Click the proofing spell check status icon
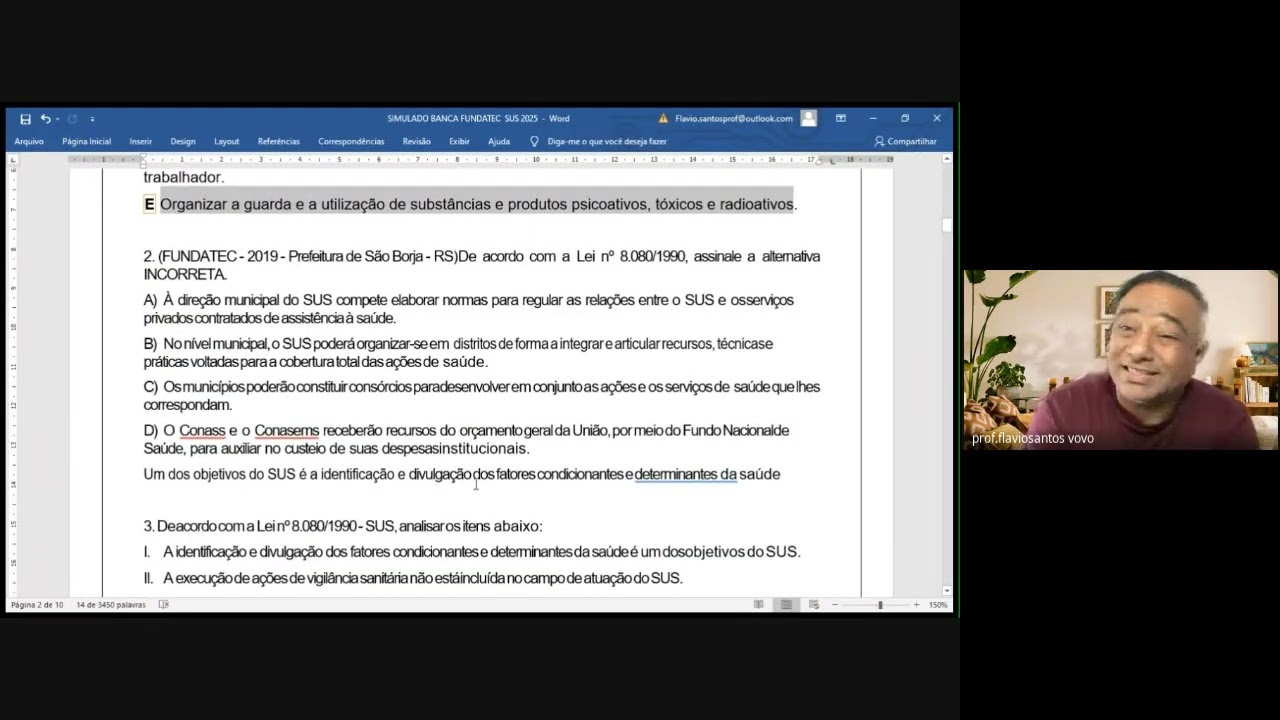 click(164, 605)
